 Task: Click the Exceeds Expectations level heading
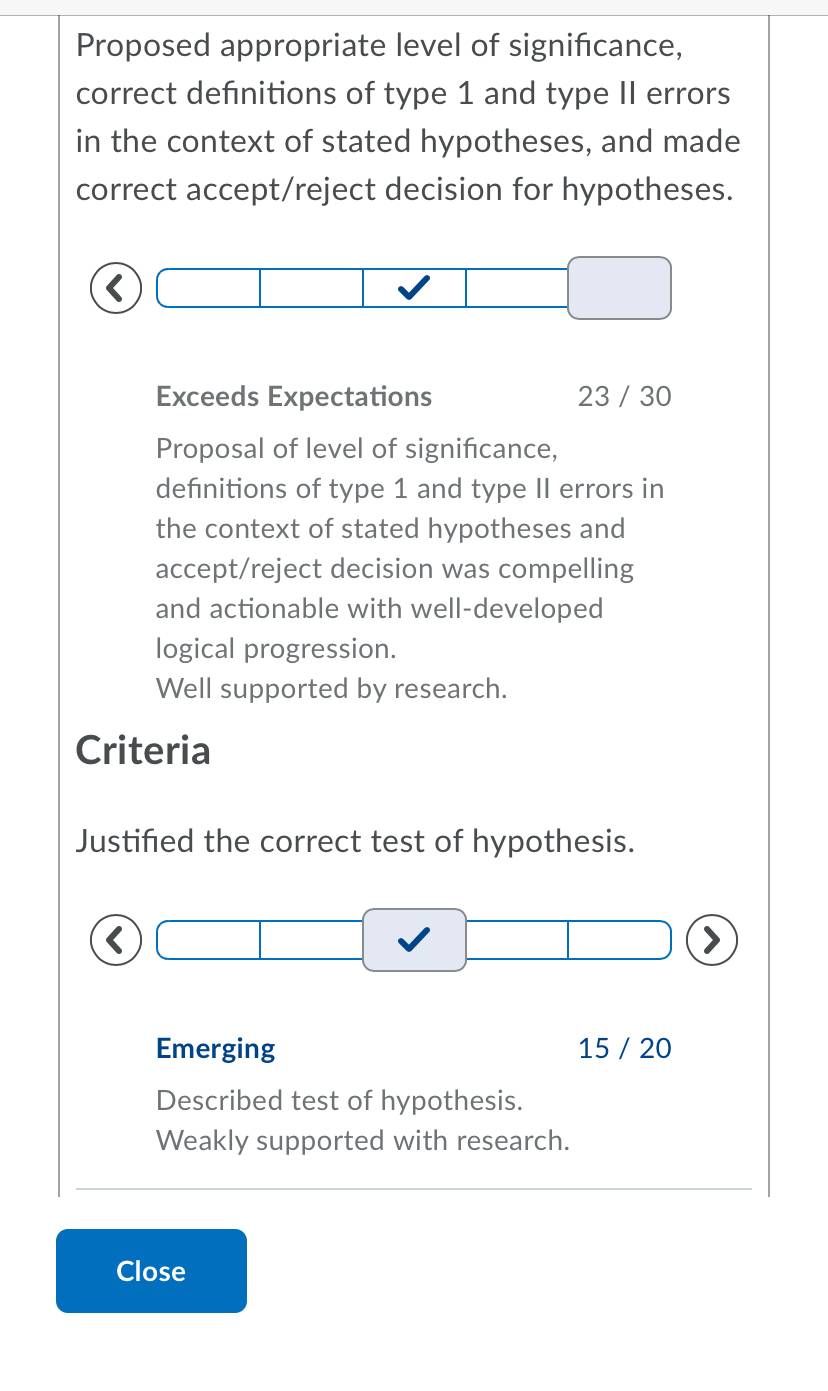tap(294, 396)
